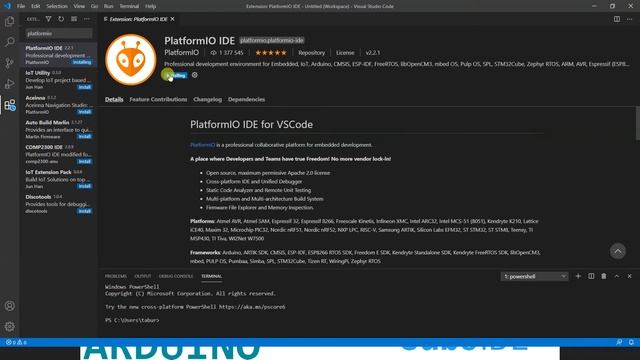This screenshot has width=640, height=360.
Task: Open editor more actions ellipsis
Action: 629,19
